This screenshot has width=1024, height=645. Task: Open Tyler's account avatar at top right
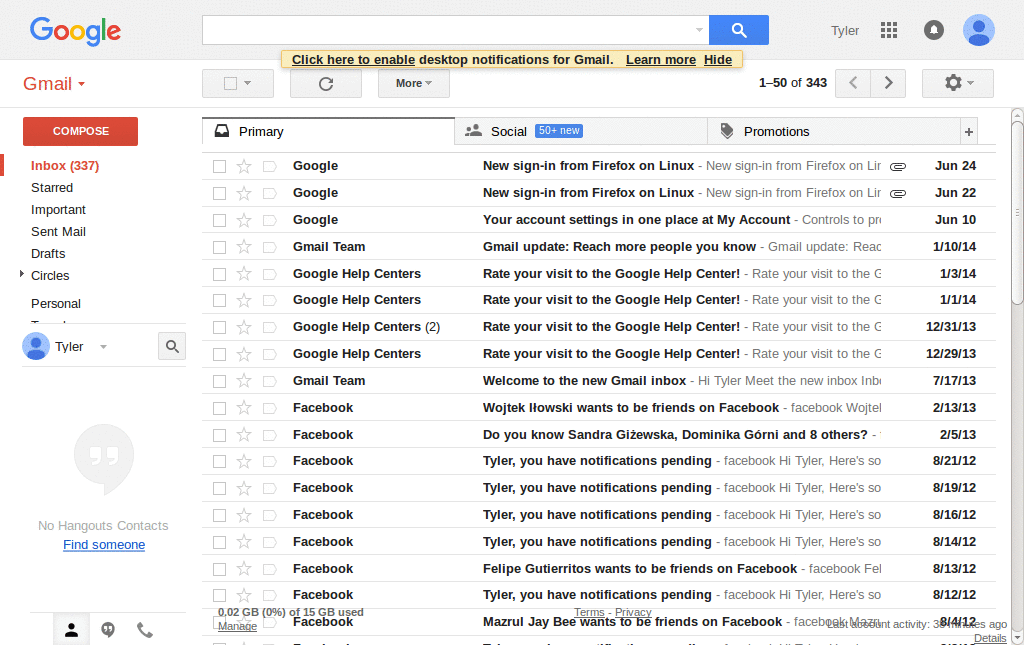pyautogui.click(x=978, y=30)
